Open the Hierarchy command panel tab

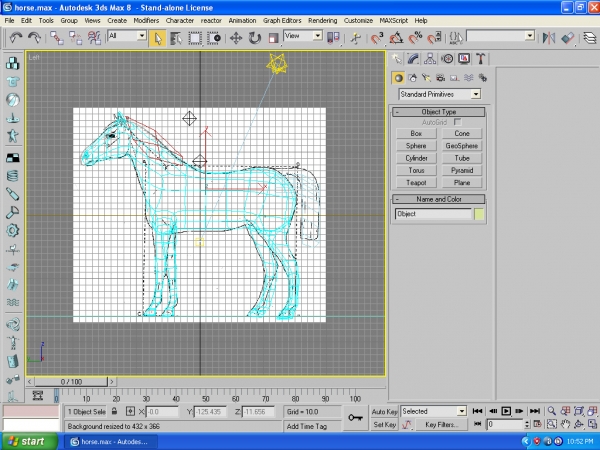[430, 59]
